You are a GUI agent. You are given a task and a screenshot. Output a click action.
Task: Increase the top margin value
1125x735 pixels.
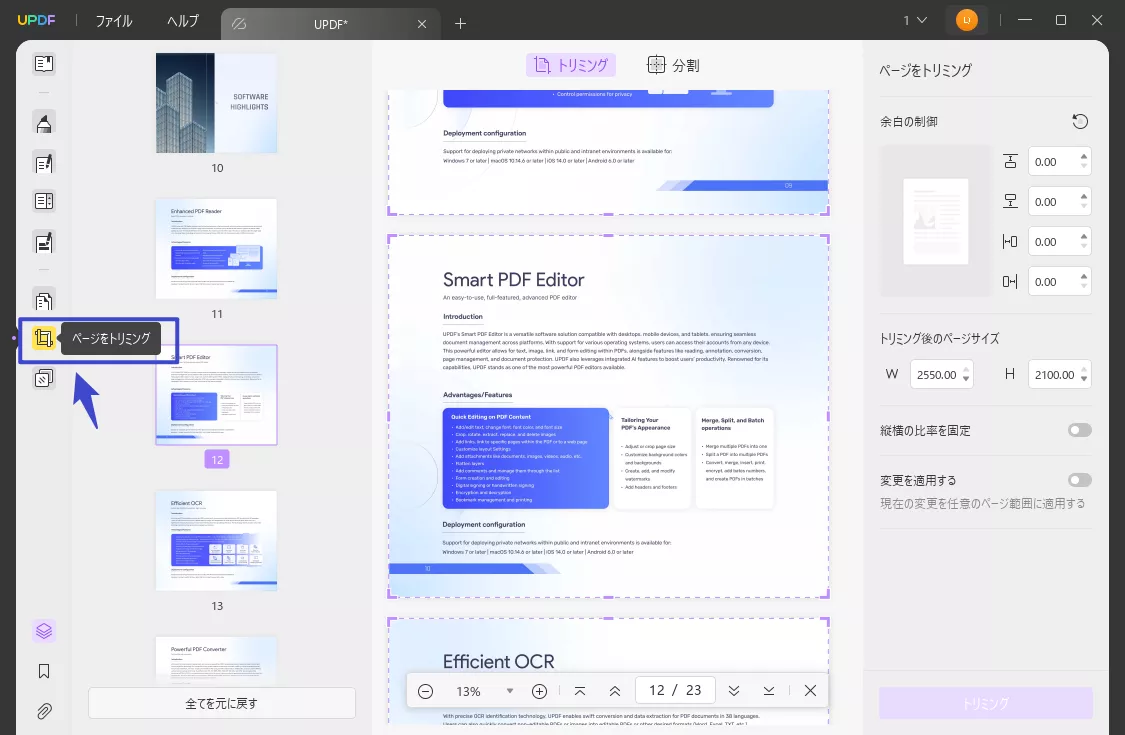coord(1083,156)
